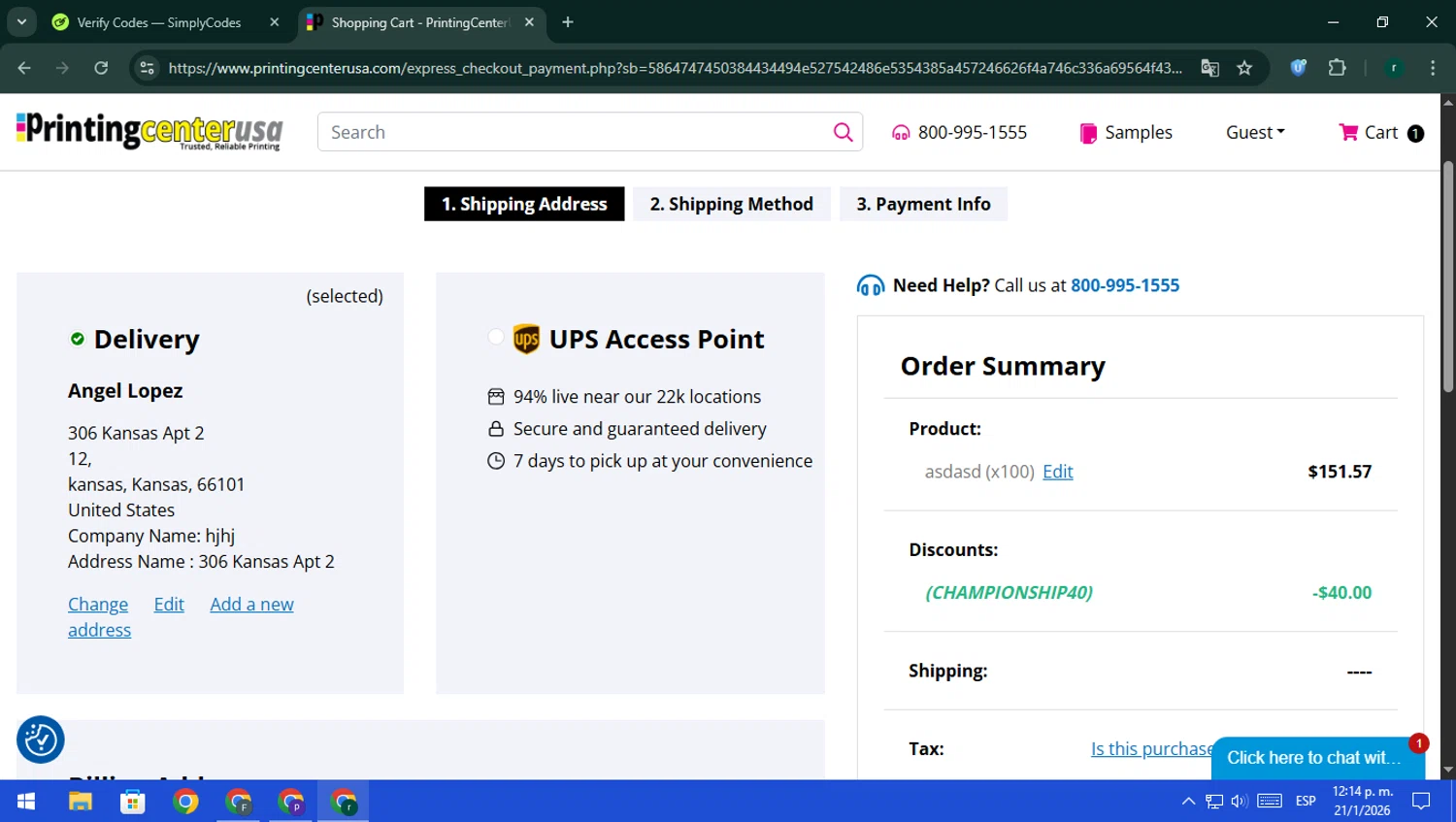The height and width of the screenshot is (822, 1456).
Task: Open the cookie consent preferences icon
Action: point(41,740)
